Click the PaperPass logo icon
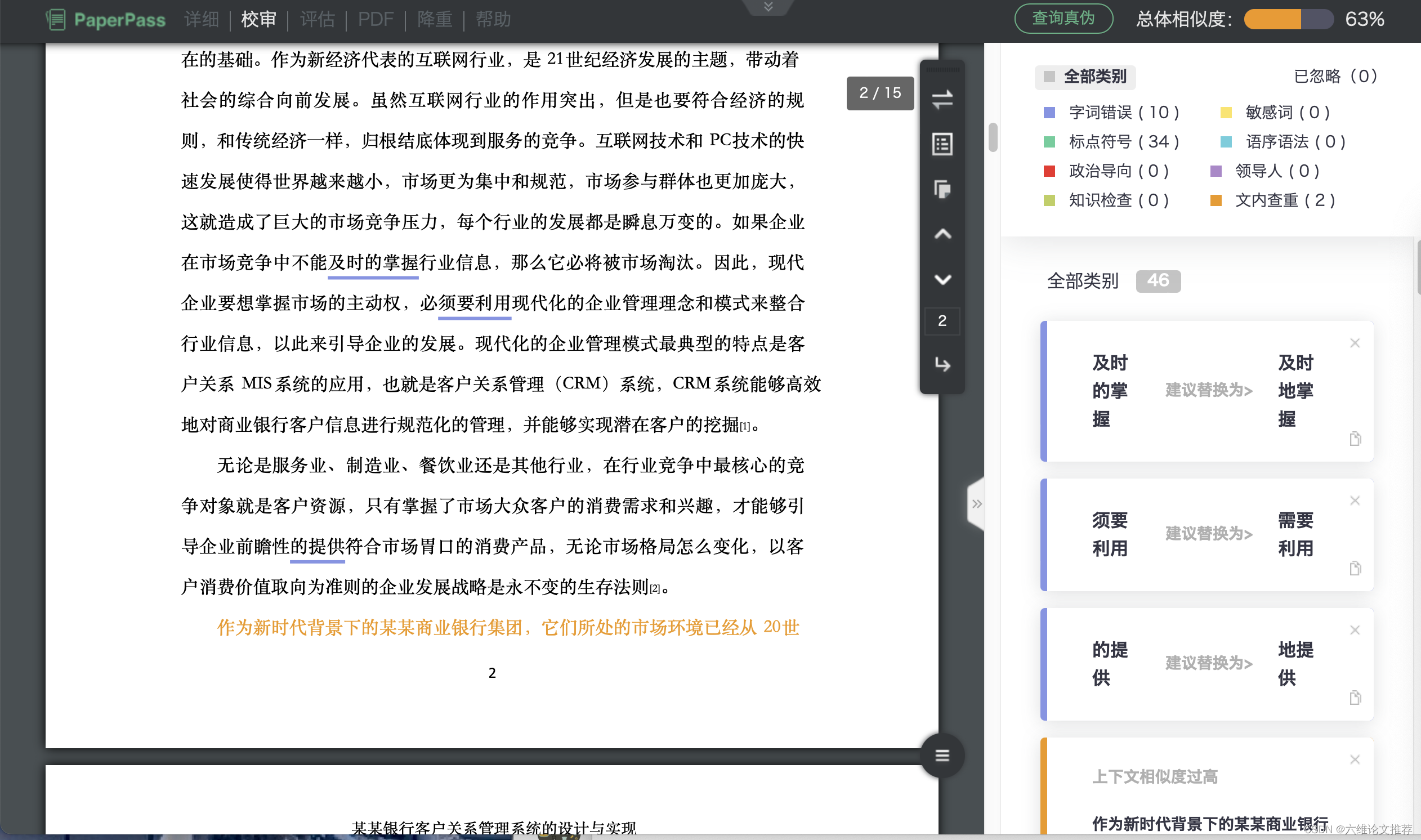This screenshot has height=840, width=1421. click(56, 20)
